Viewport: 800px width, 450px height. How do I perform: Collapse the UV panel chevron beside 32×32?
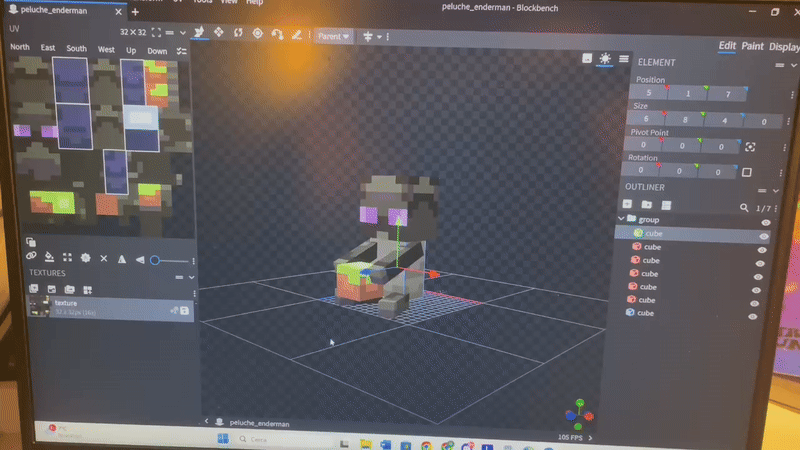click(x=183, y=33)
